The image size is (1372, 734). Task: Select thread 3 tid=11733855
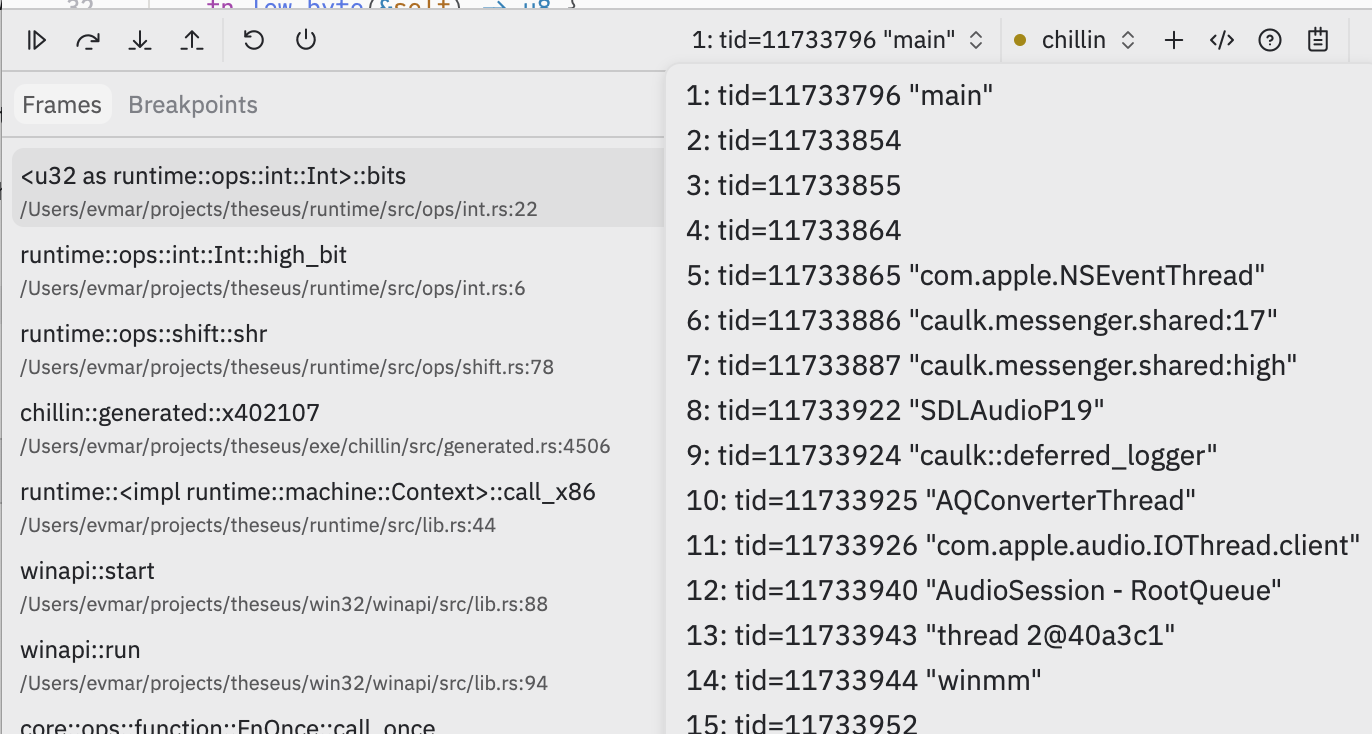pyautogui.click(x=794, y=186)
